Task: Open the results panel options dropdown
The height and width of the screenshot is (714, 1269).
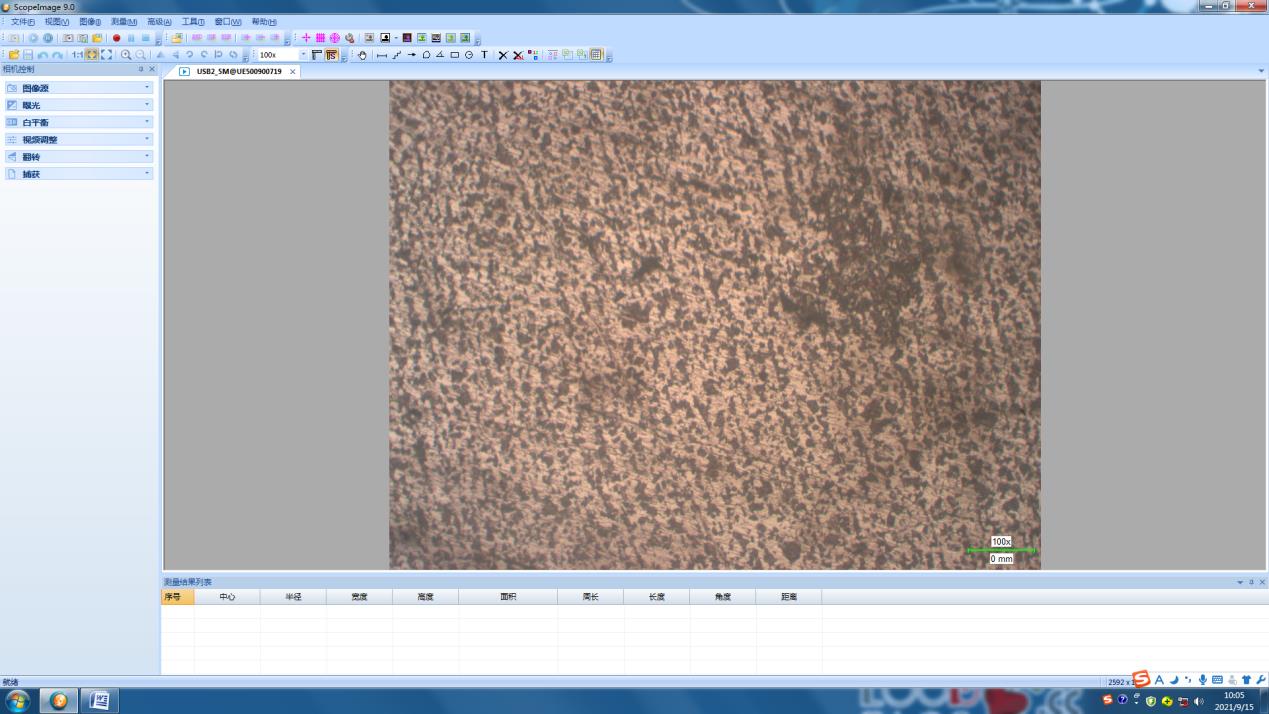Action: (x=1240, y=582)
